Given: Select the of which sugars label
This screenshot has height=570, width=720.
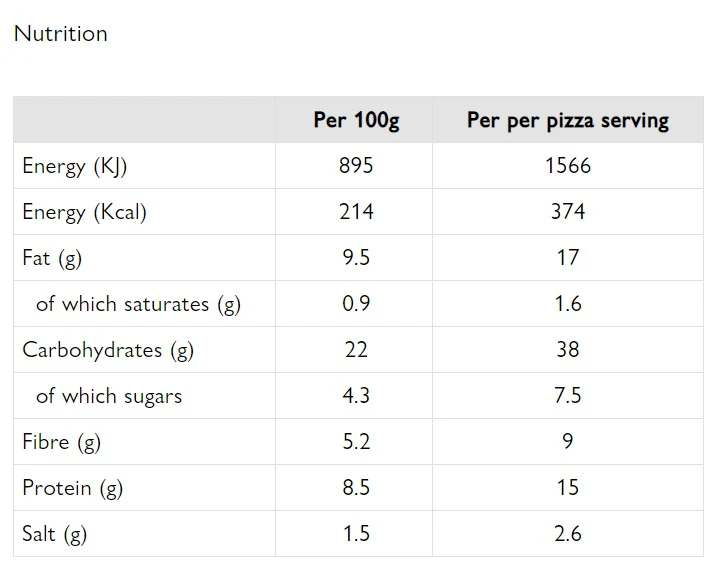Looking at the screenshot, I should (x=109, y=396).
